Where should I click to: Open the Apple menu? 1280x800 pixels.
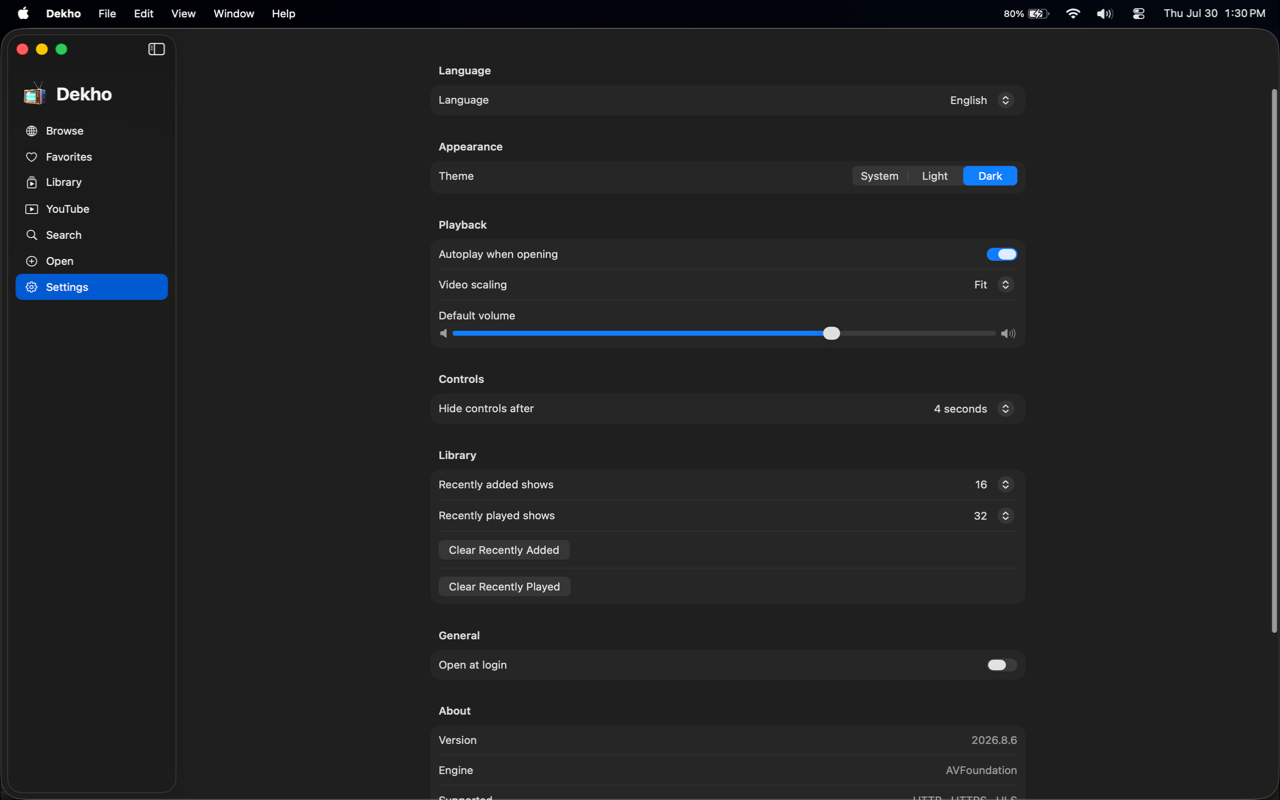click(x=23, y=14)
